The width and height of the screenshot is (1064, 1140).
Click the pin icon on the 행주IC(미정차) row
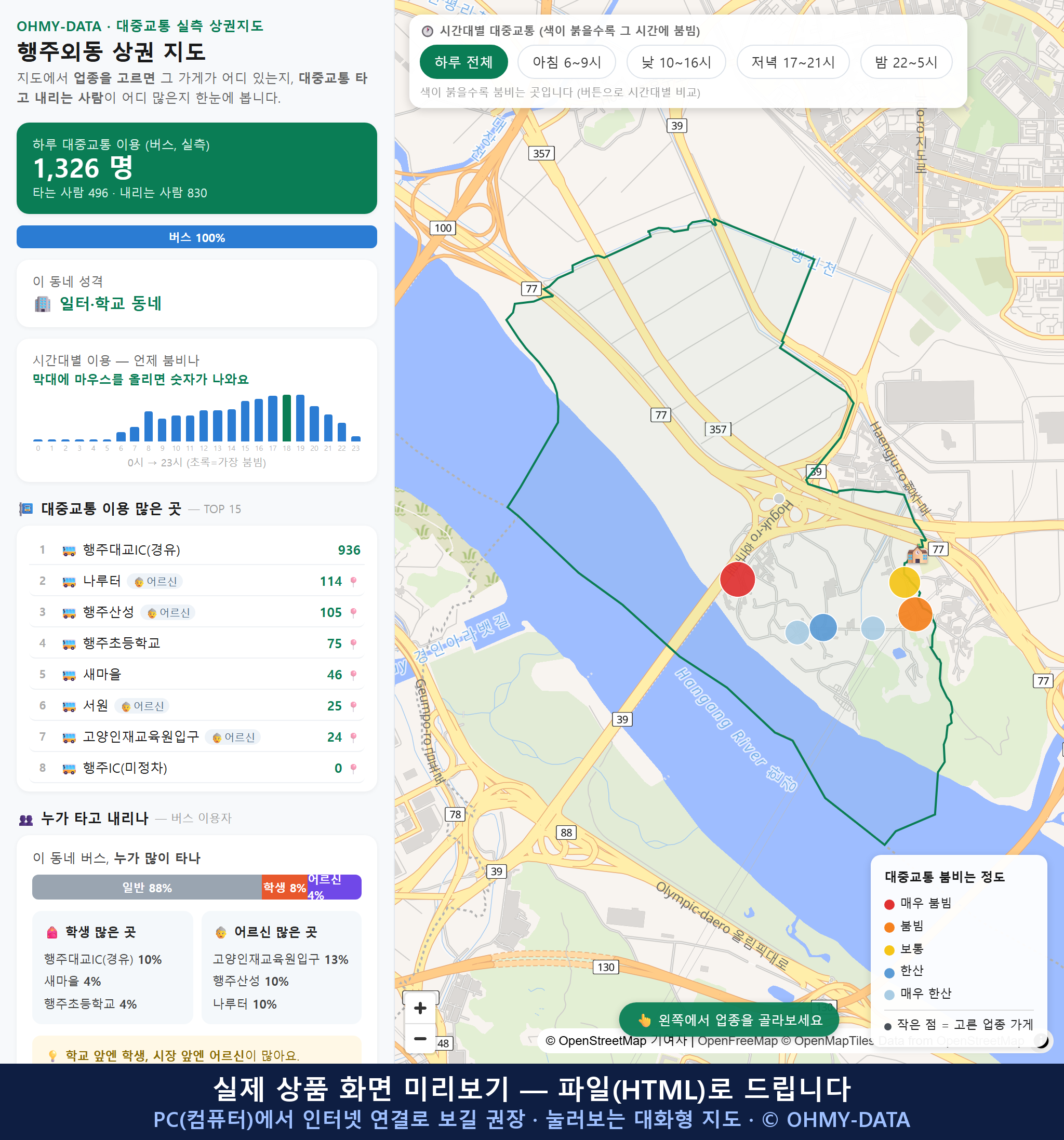(353, 769)
